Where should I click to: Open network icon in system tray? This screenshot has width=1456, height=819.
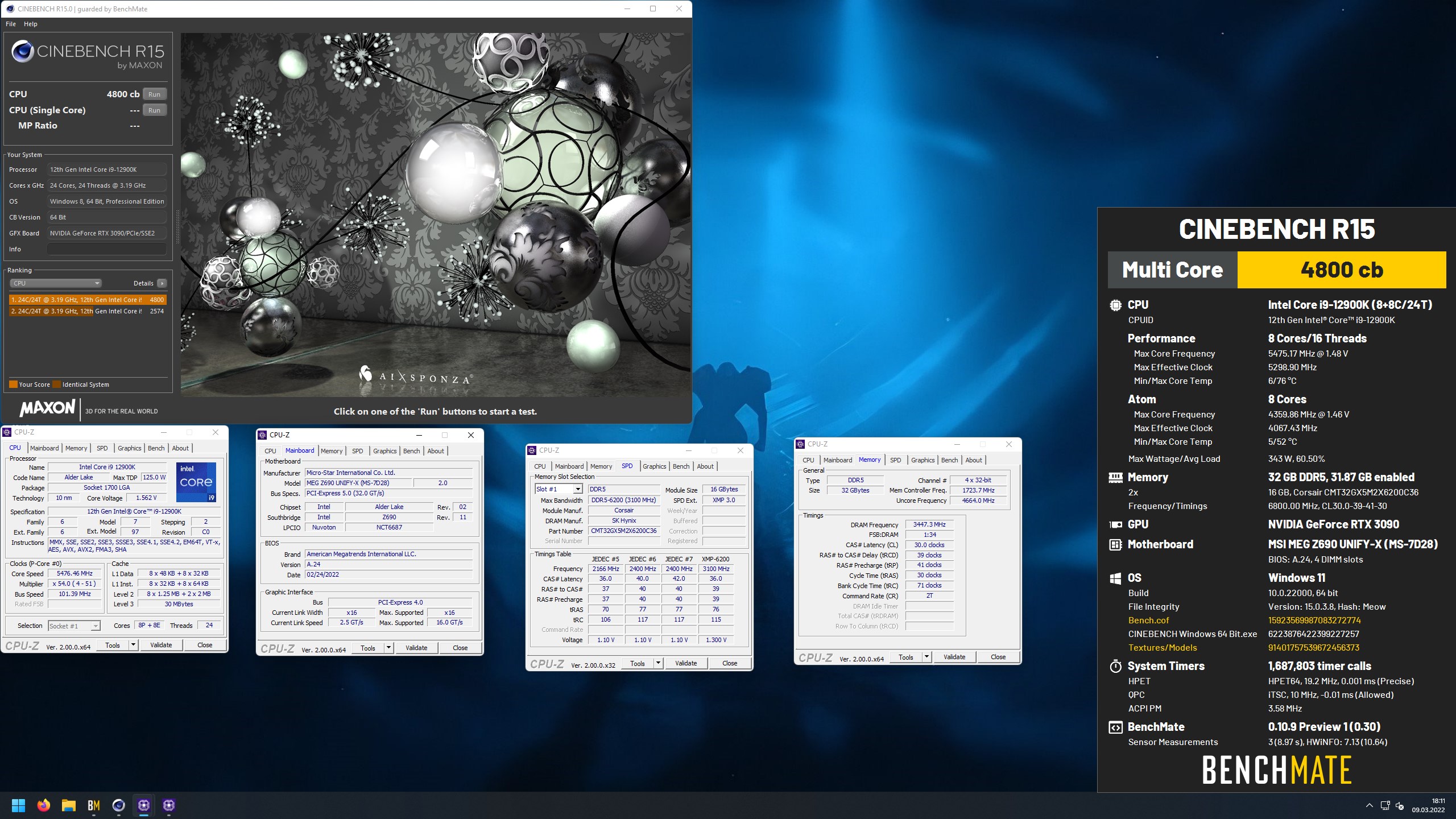(x=1385, y=805)
